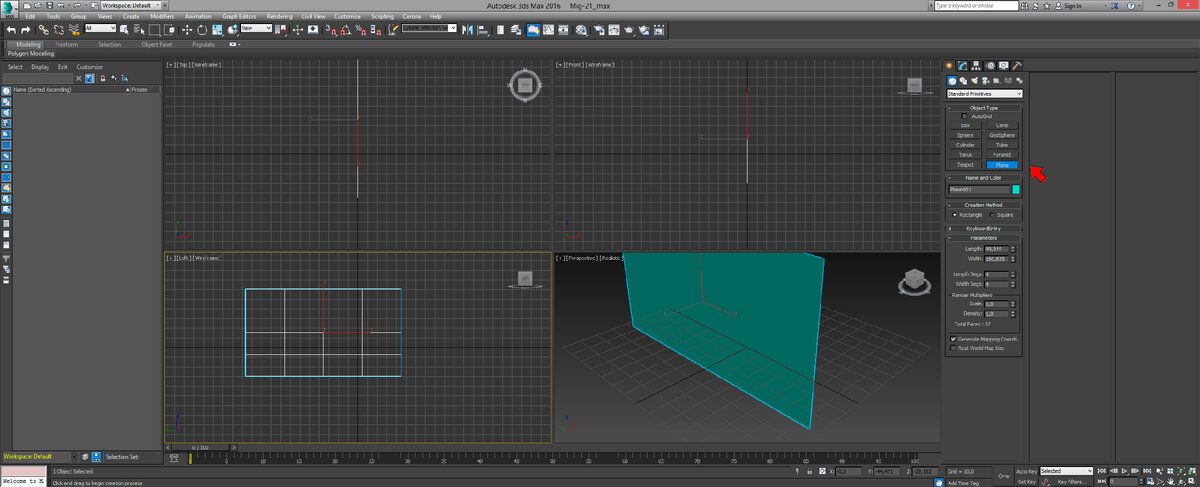
Task: Open the Modifiers menu
Action: click(x=161, y=16)
